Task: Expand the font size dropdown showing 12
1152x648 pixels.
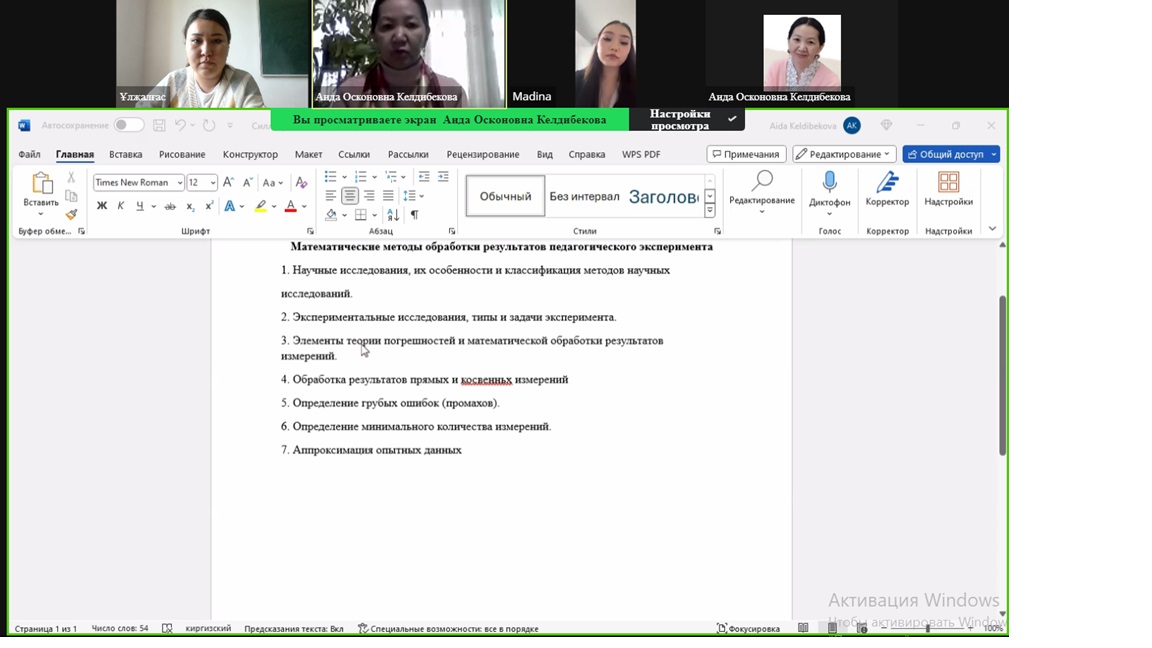Action: coord(213,182)
